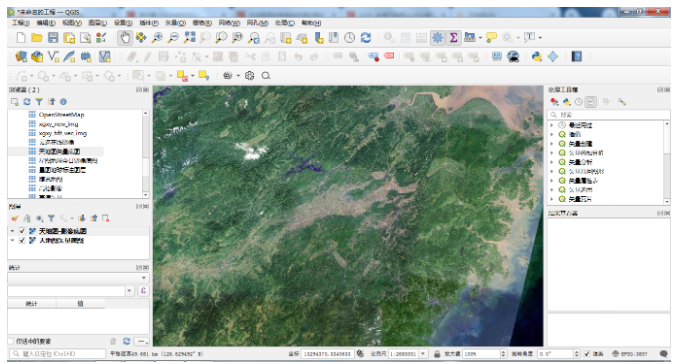Click the Select by Location yellow pin icon
Image resolution: width=676 pixels, height=364 pixels.
204,76
